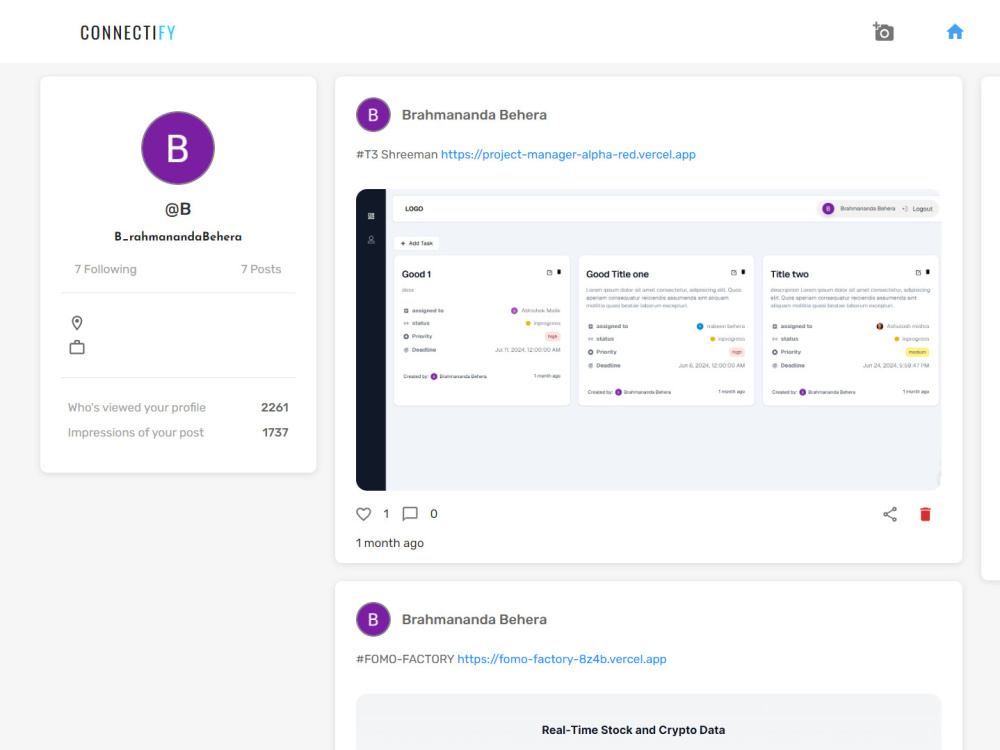1000x750 pixels.
Task: Click Who's viewed your profile label
Action: pyautogui.click(x=136, y=408)
